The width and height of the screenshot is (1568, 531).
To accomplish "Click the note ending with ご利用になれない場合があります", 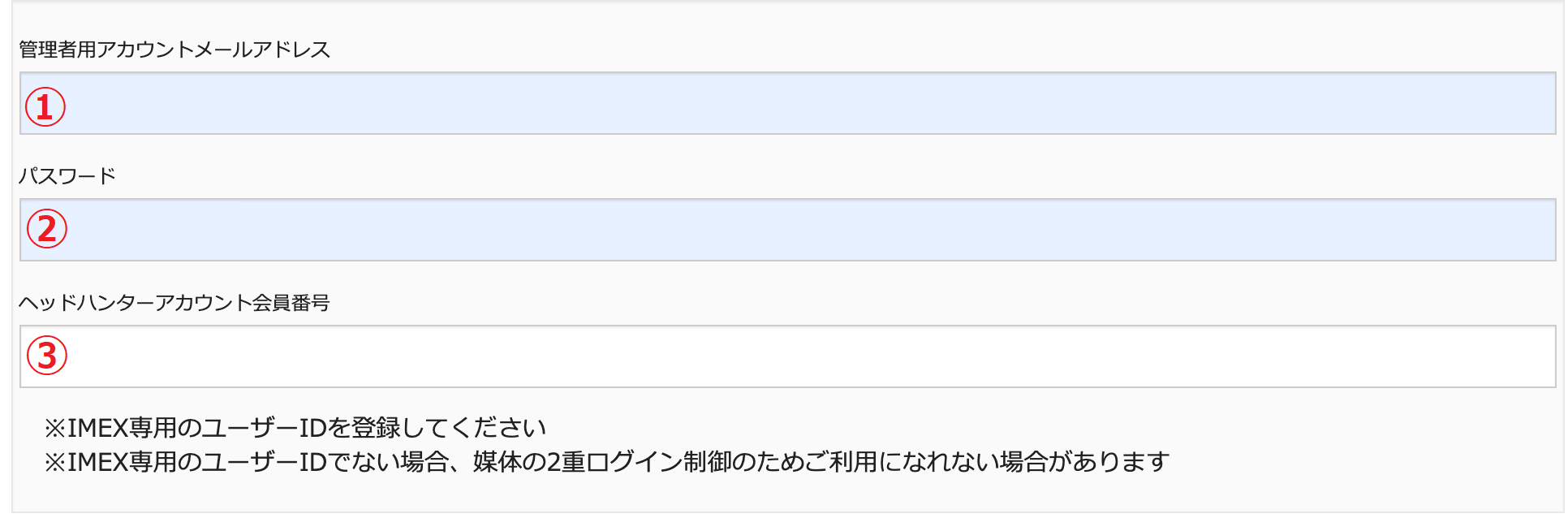I will [607, 462].
